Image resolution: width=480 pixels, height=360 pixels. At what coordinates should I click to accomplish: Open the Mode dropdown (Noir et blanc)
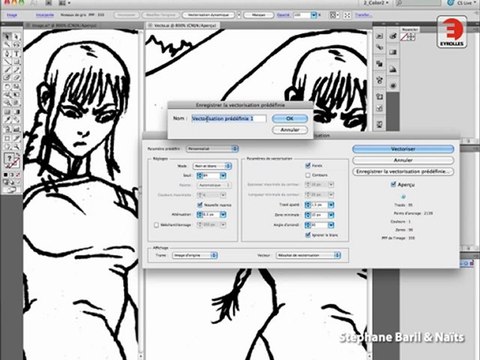(212, 166)
